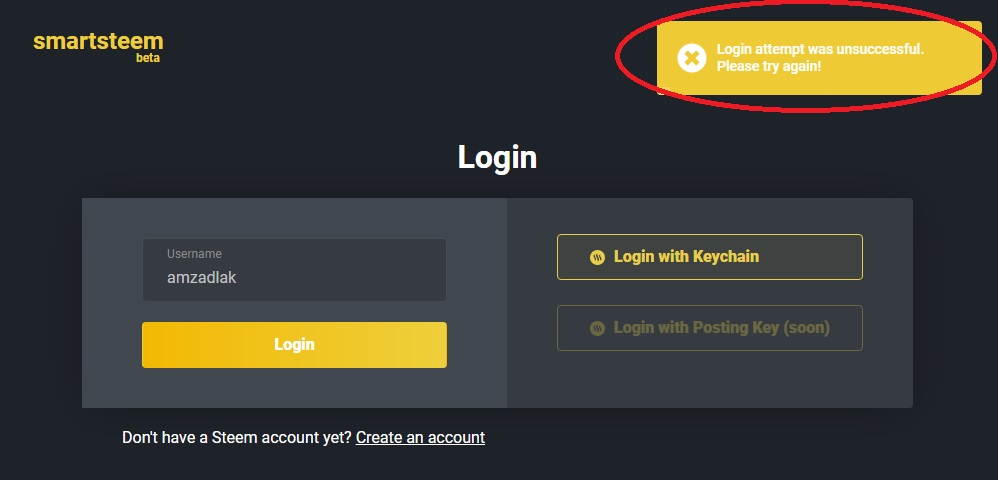
Task: Click the Login page heading
Action: (497, 157)
